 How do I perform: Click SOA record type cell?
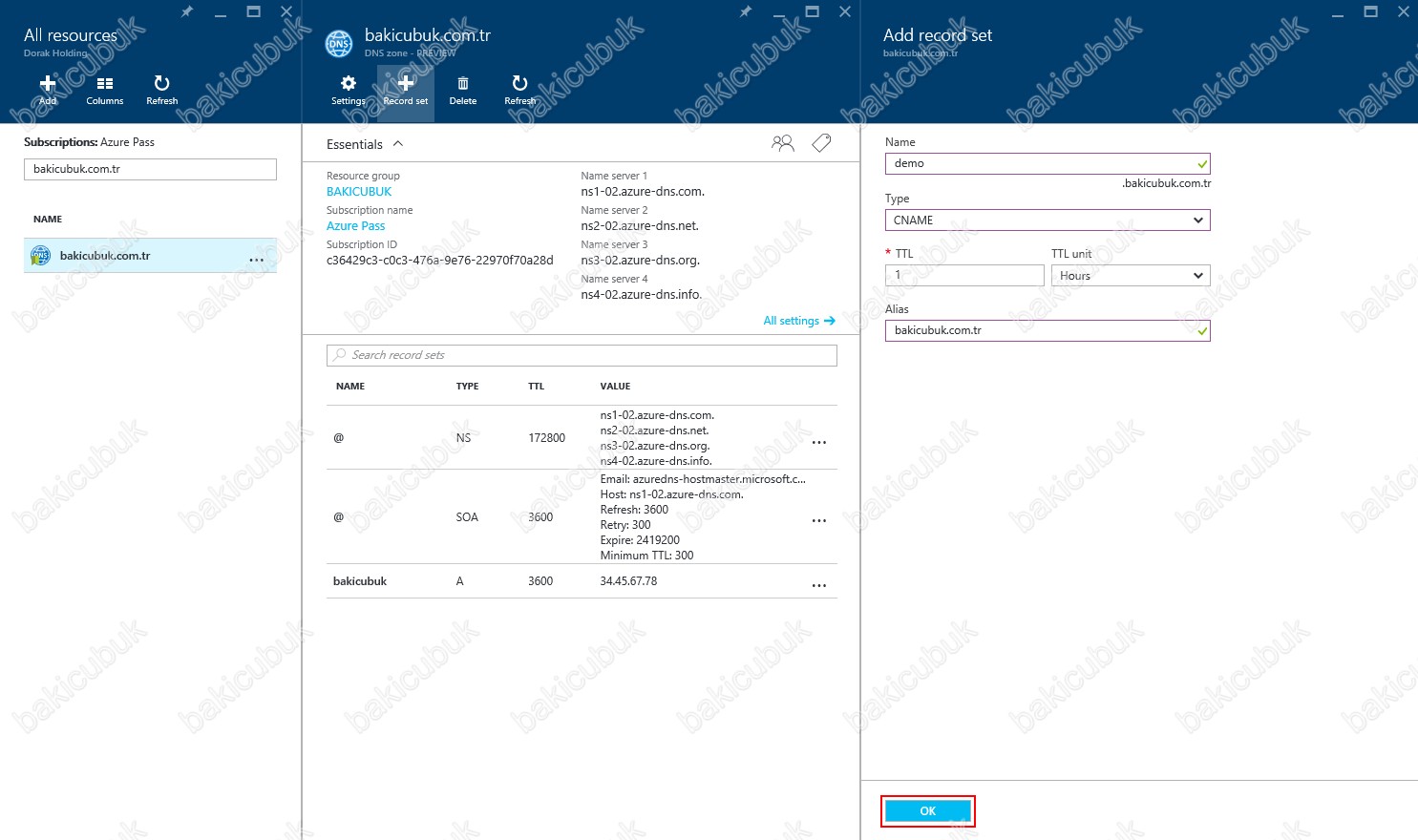[467, 517]
